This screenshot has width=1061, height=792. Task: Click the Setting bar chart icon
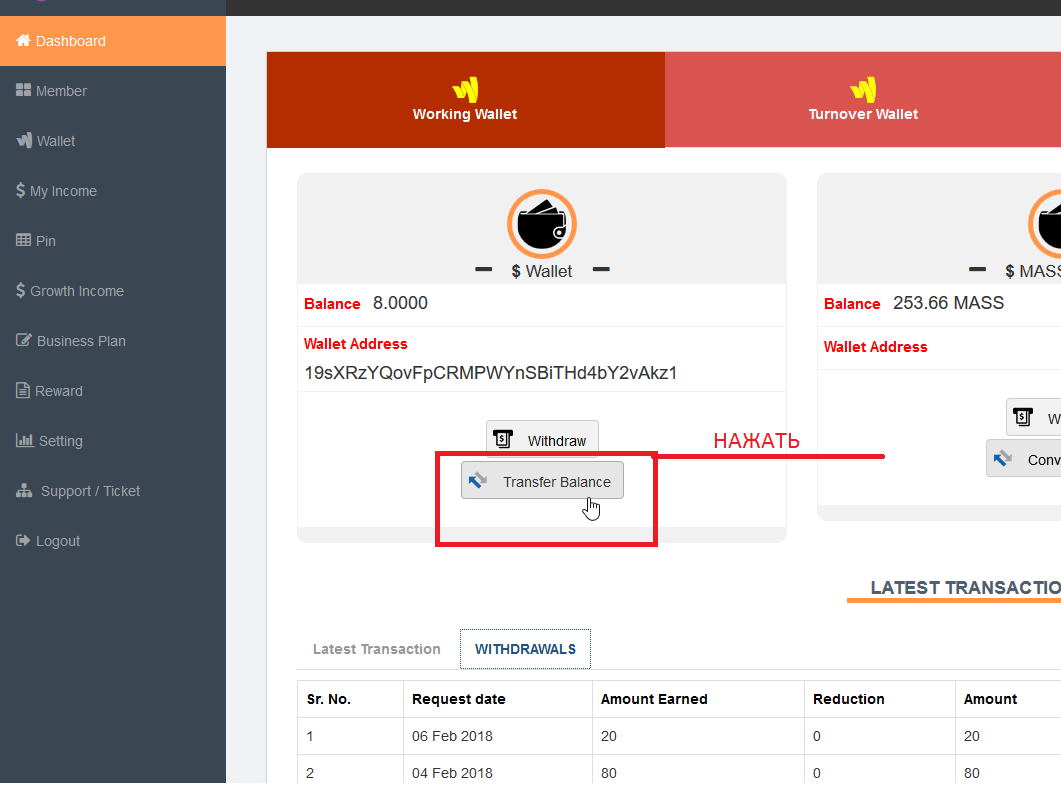24,441
